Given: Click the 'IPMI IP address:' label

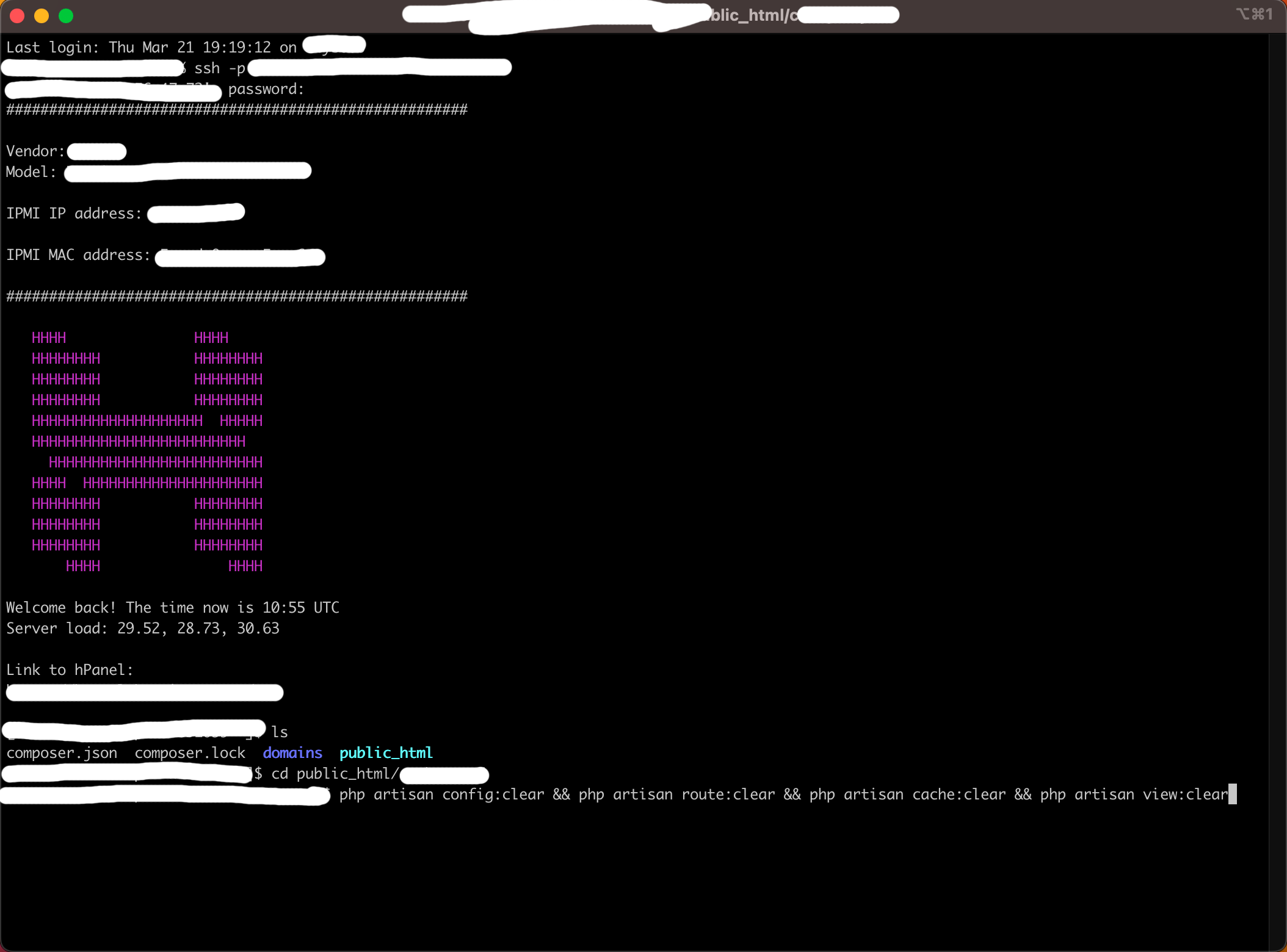Looking at the screenshot, I should tap(74, 213).
